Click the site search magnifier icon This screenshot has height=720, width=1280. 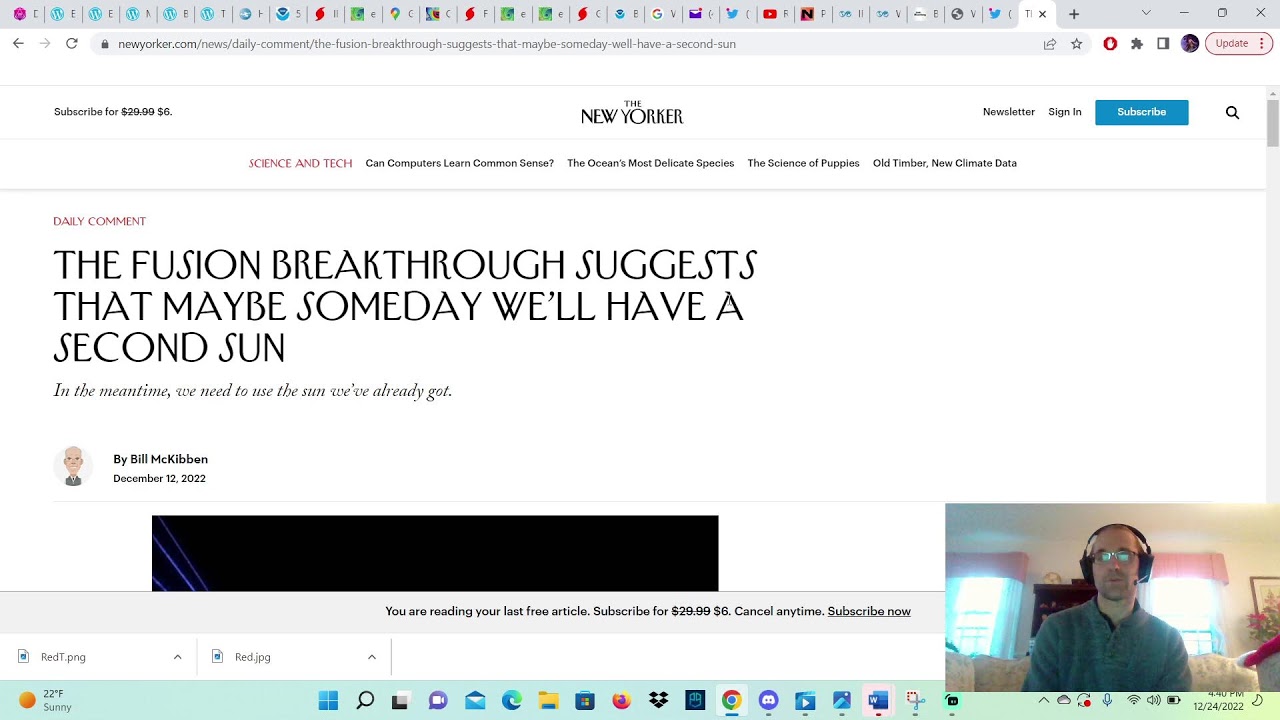(1232, 113)
